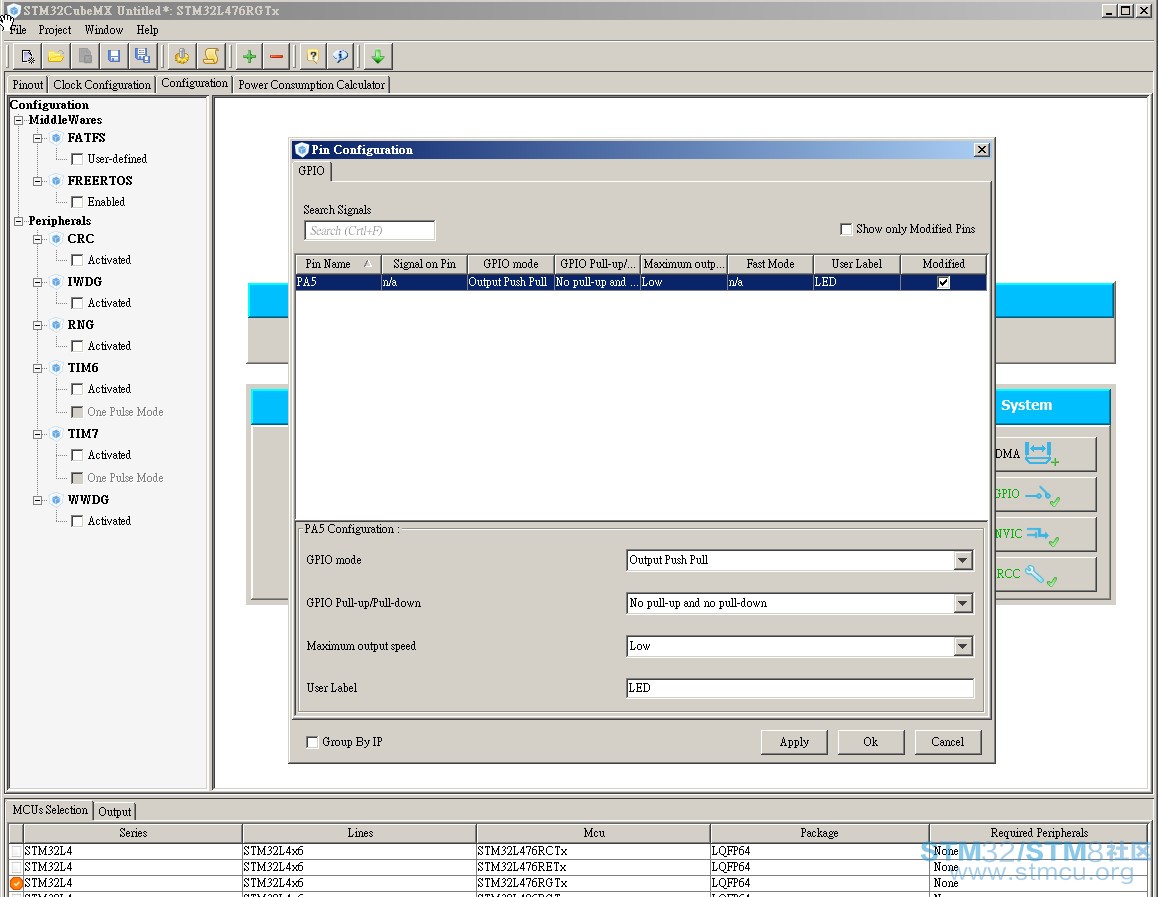This screenshot has height=897, width=1158.
Task: Enable FREERTOS checkbox
Action: click(77, 202)
